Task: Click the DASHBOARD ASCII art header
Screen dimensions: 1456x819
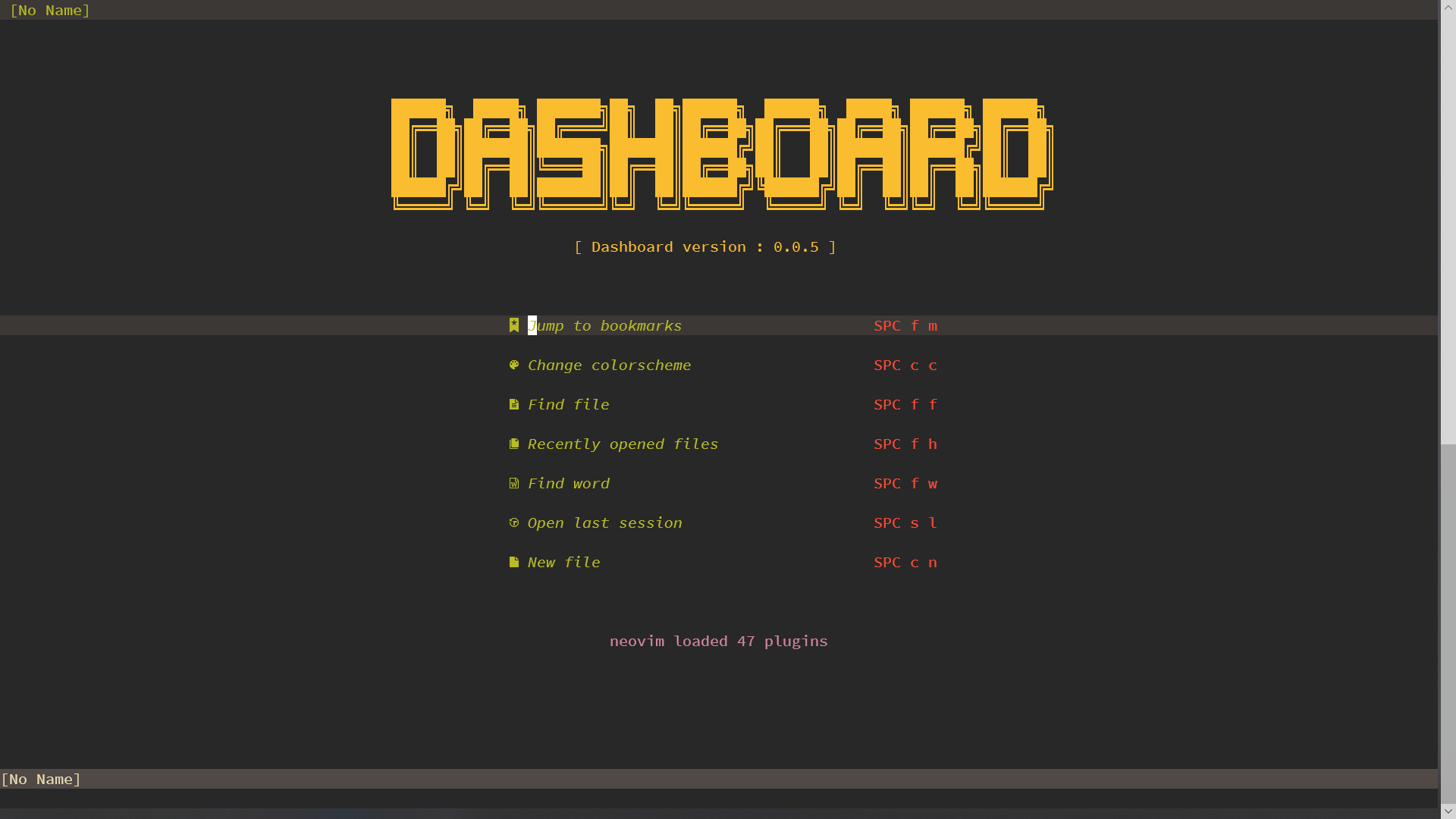Action: (722, 154)
